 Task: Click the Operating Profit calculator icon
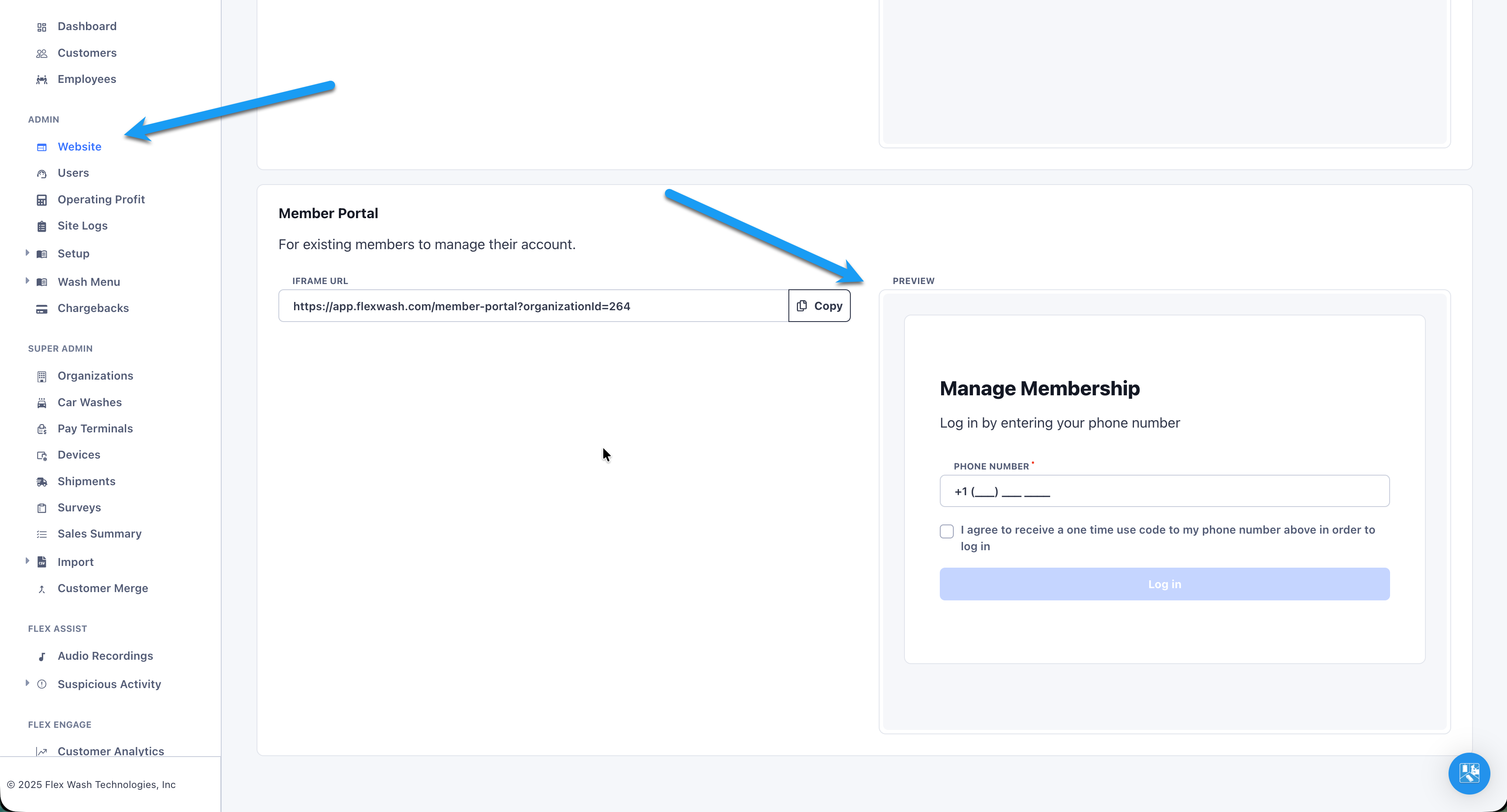(41, 200)
